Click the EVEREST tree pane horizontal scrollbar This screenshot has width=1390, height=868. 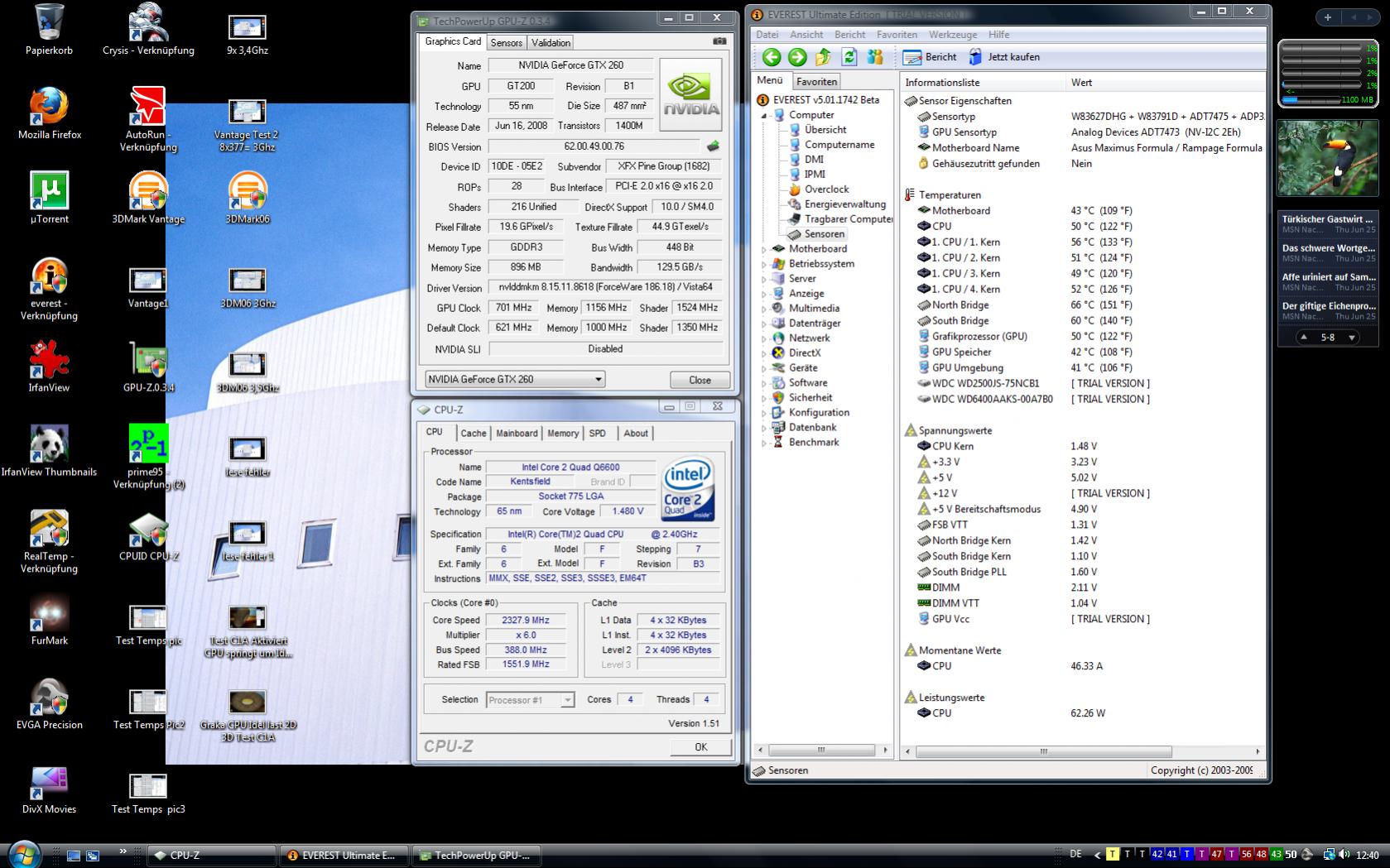coord(821,751)
